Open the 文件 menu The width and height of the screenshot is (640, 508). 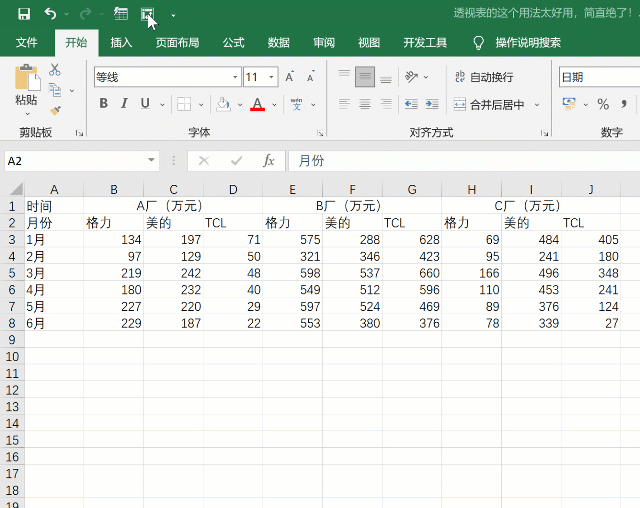coord(27,42)
